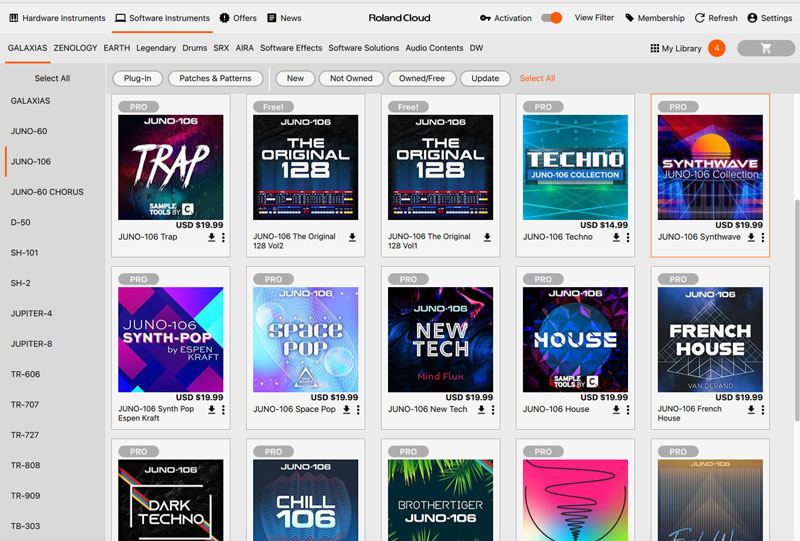800x541 pixels.
Task: Open three-dot menu for JUNO-106 Space Pop
Action: click(358, 410)
